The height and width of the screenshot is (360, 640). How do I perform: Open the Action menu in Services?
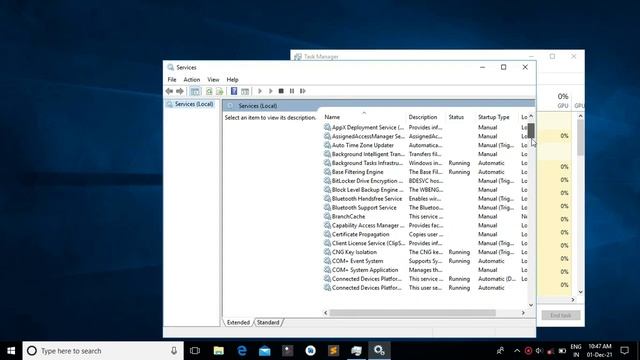[x=191, y=80]
